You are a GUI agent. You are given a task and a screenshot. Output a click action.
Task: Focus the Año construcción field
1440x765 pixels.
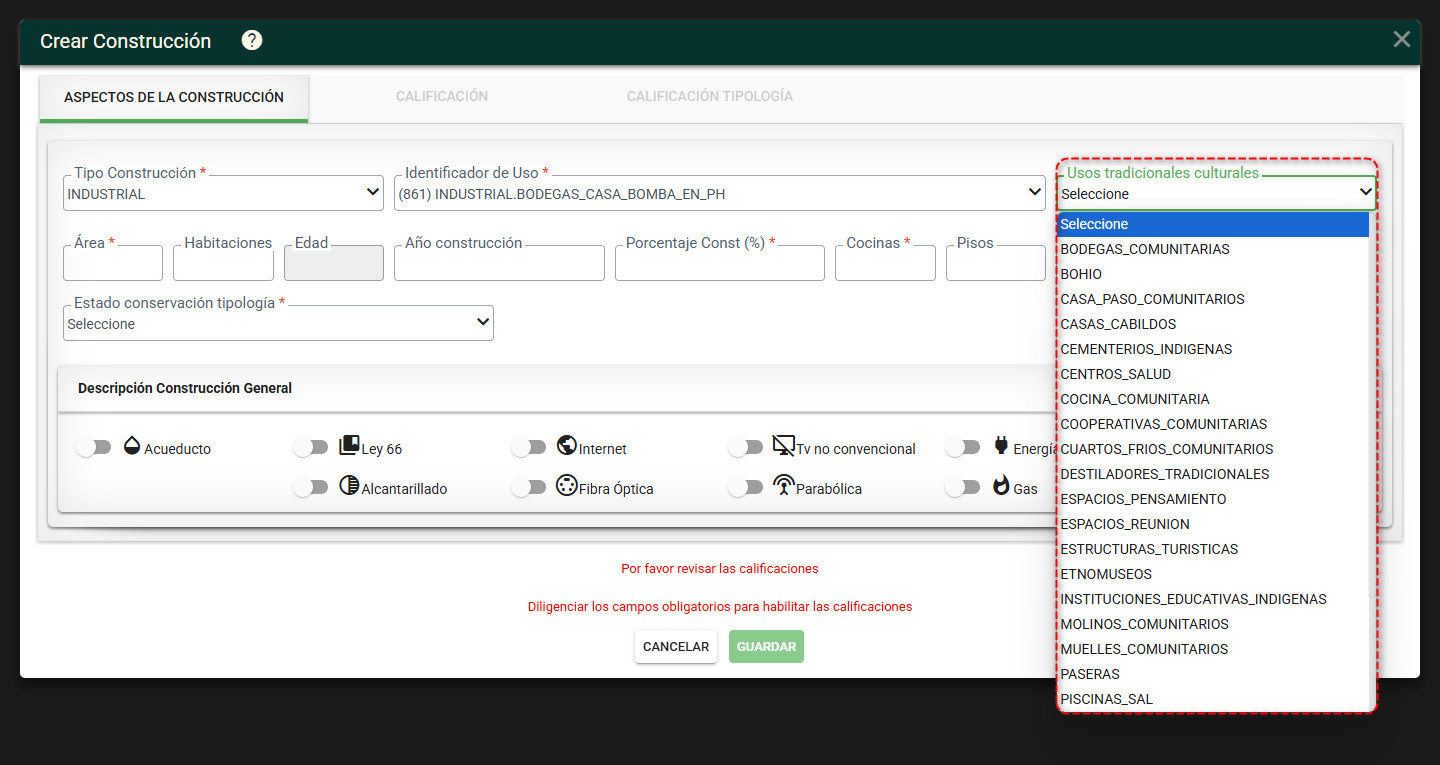coord(499,263)
